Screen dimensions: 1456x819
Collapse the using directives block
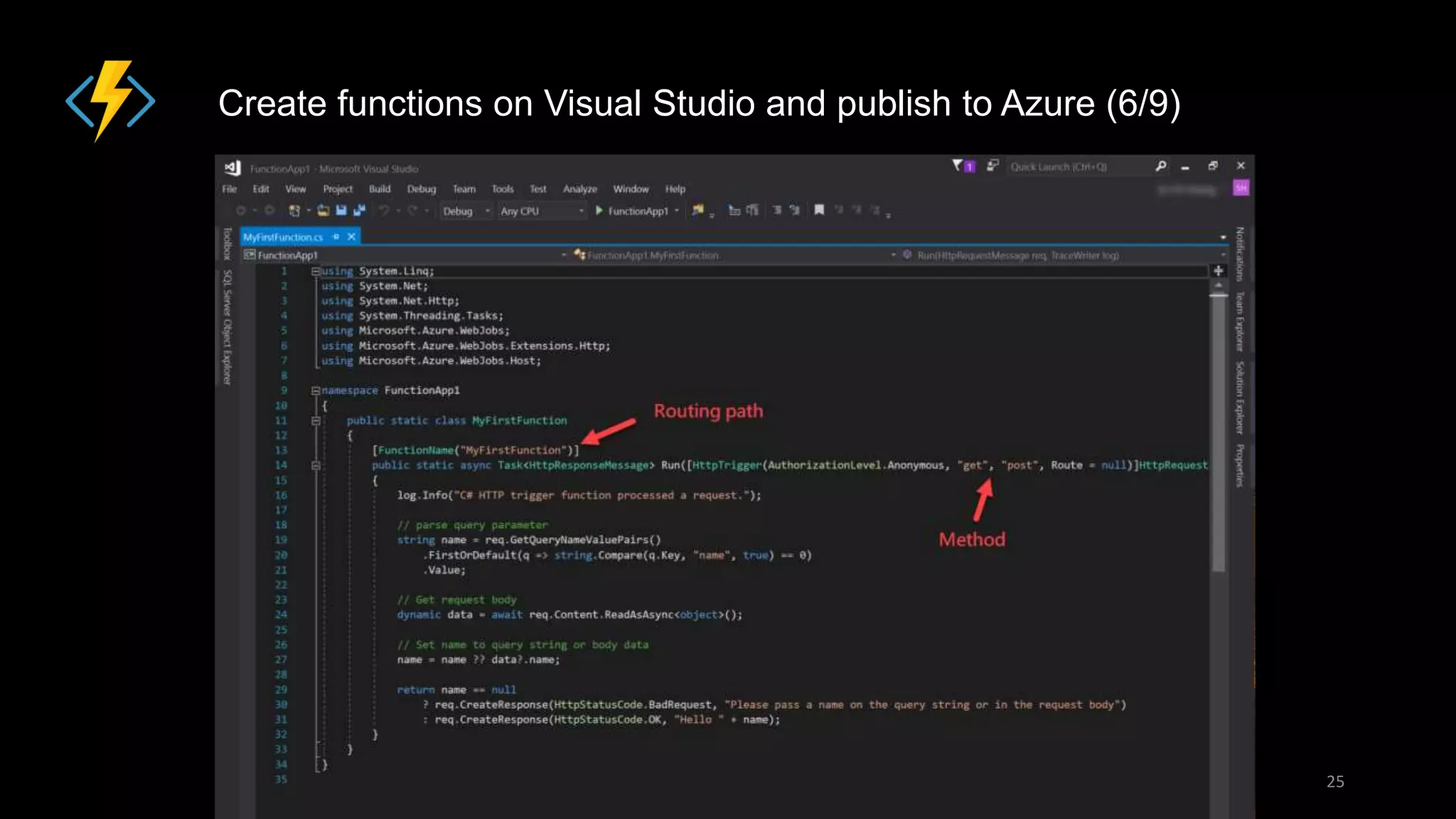coord(315,272)
